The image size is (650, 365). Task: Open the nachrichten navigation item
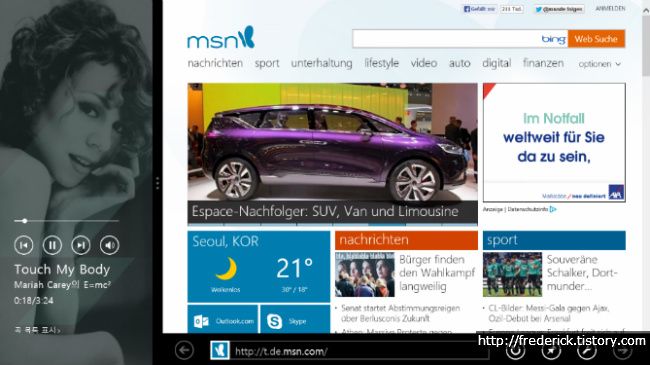point(215,63)
